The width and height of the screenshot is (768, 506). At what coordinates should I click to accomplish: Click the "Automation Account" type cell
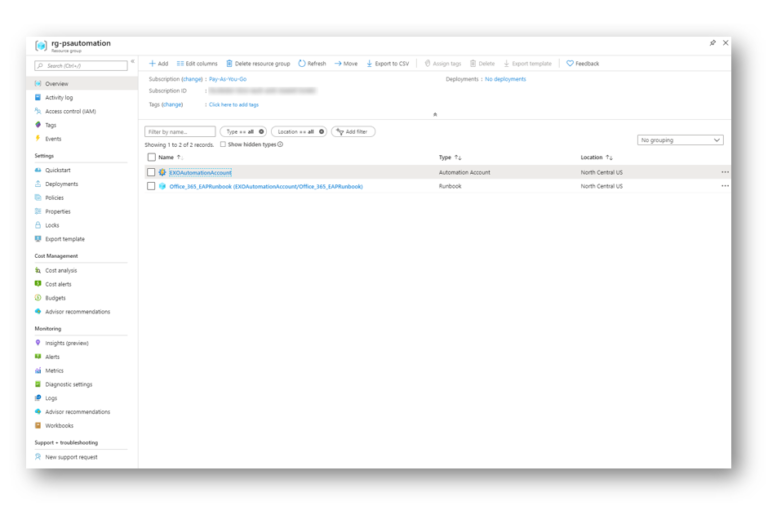click(464, 172)
